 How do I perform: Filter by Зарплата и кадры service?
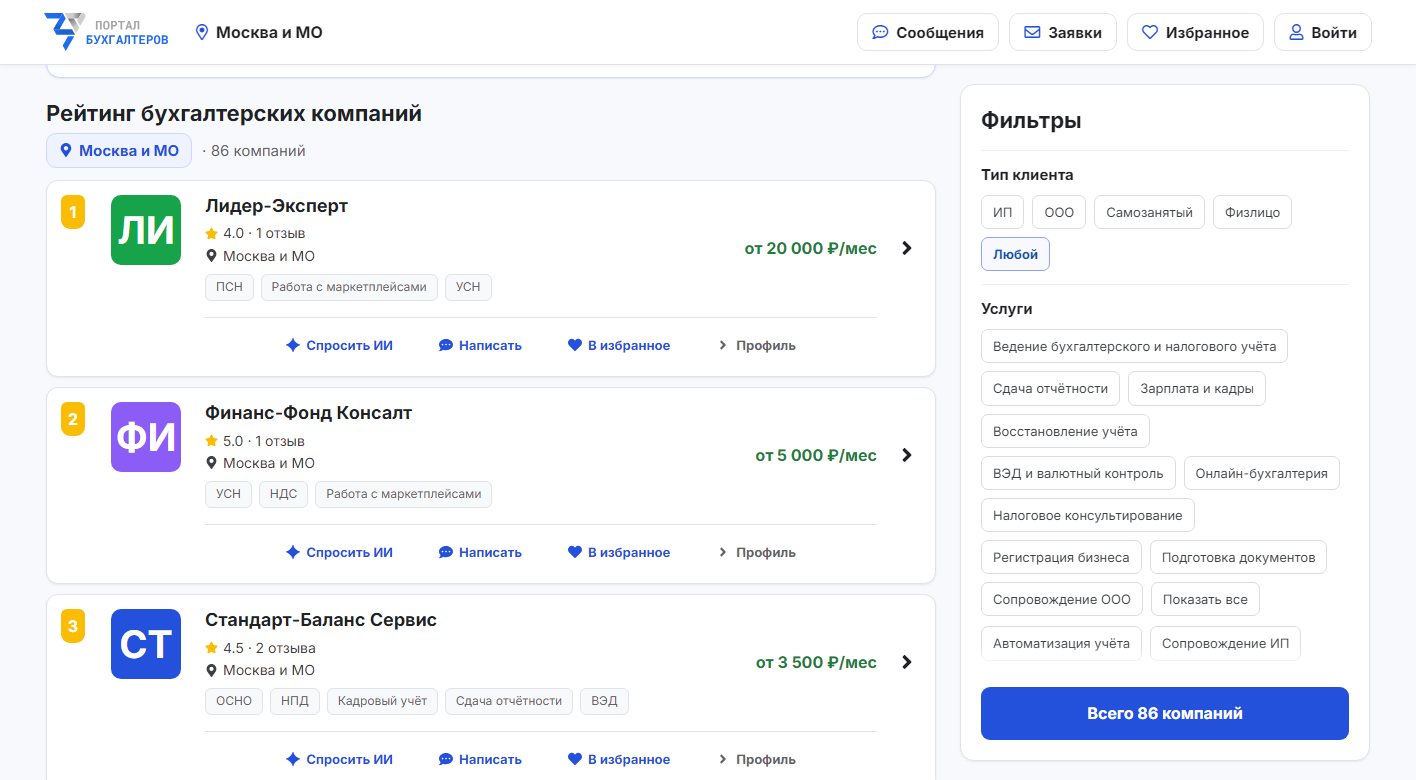point(1197,389)
